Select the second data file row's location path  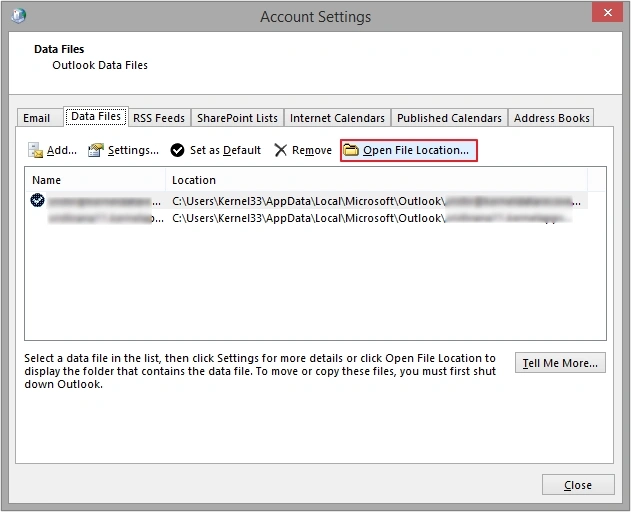372,218
